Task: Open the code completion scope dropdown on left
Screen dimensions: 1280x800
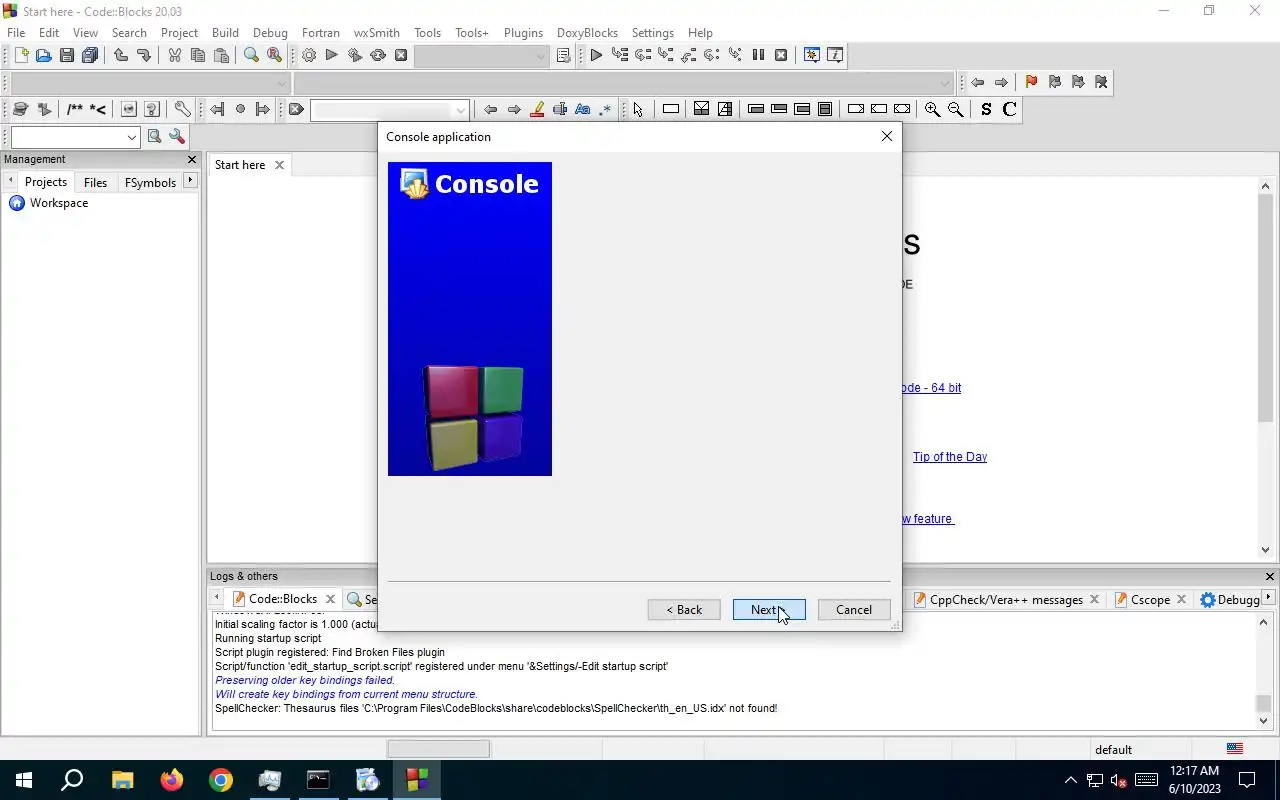Action: tap(150, 83)
